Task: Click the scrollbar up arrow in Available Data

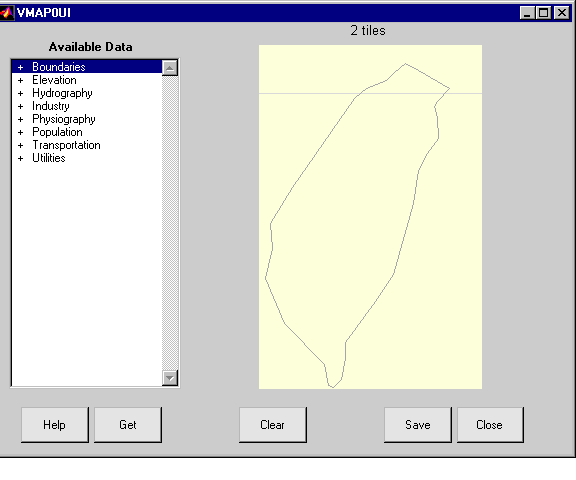Action: pyautogui.click(x=170, y=68)
